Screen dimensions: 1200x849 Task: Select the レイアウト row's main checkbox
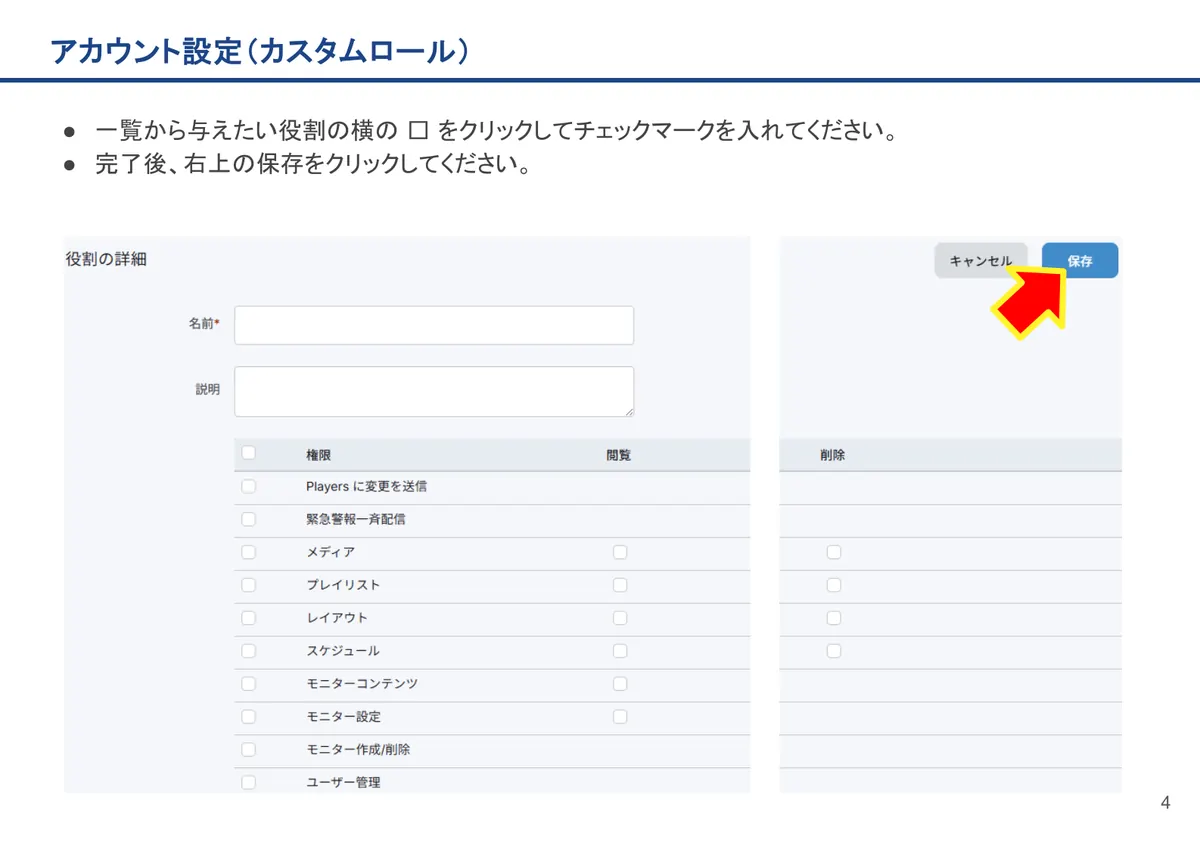248,618
